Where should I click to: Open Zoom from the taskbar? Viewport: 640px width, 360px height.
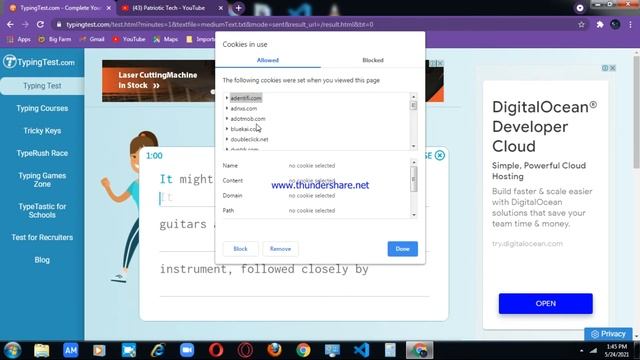(x=187, y=350)
